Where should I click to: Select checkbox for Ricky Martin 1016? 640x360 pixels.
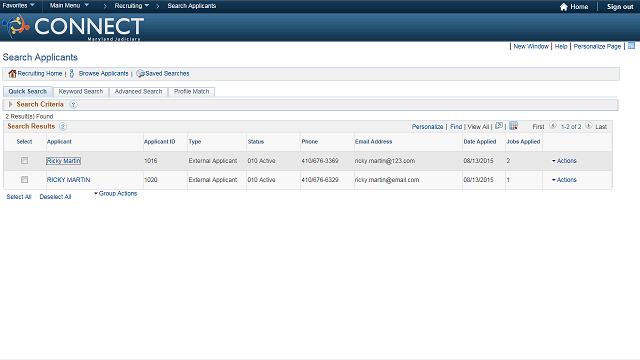coord(24,161)
